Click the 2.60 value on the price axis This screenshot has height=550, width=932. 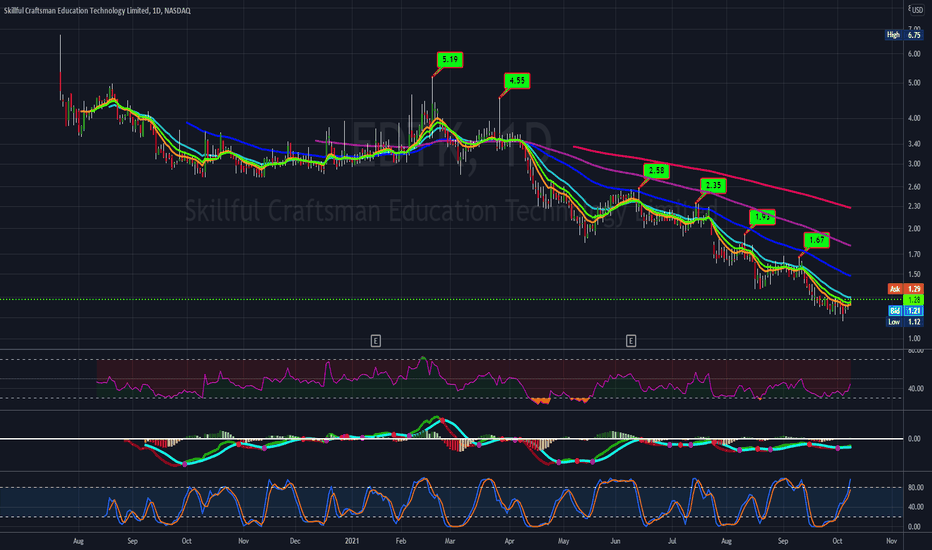(x=914, y=187)
